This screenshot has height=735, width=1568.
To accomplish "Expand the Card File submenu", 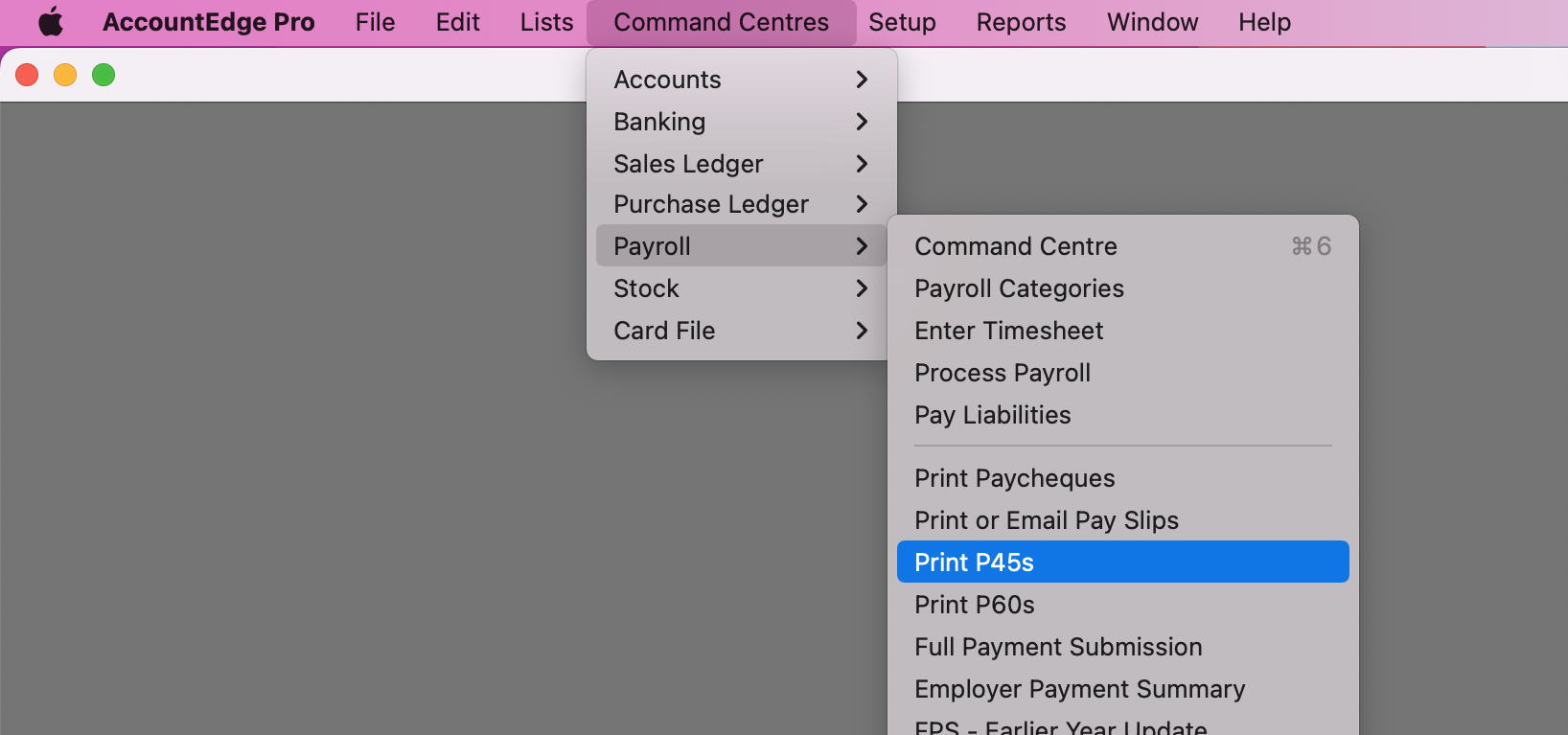I will pos(741,331).
